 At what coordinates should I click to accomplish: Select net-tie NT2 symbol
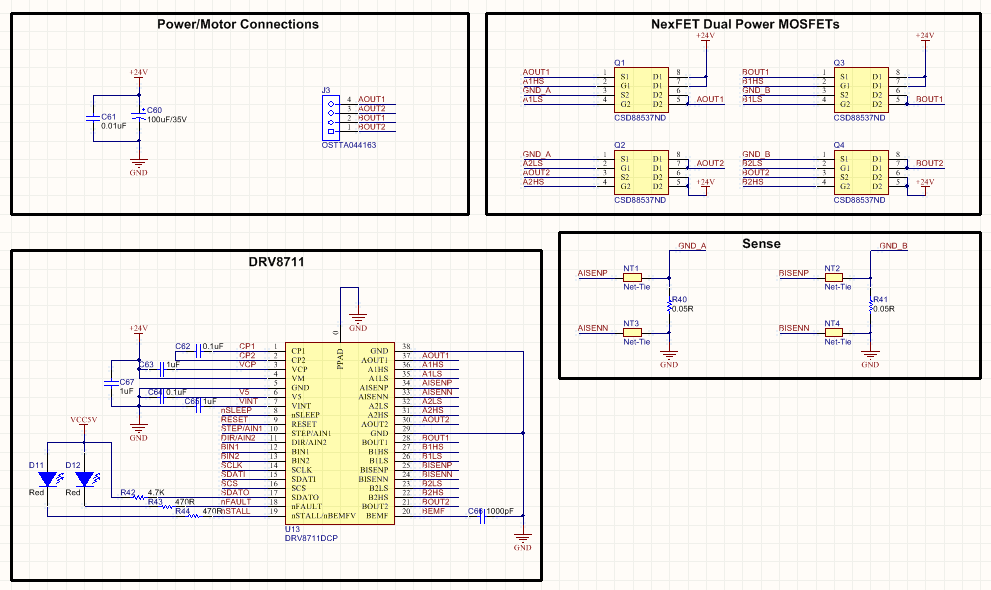tap(833, 277)
